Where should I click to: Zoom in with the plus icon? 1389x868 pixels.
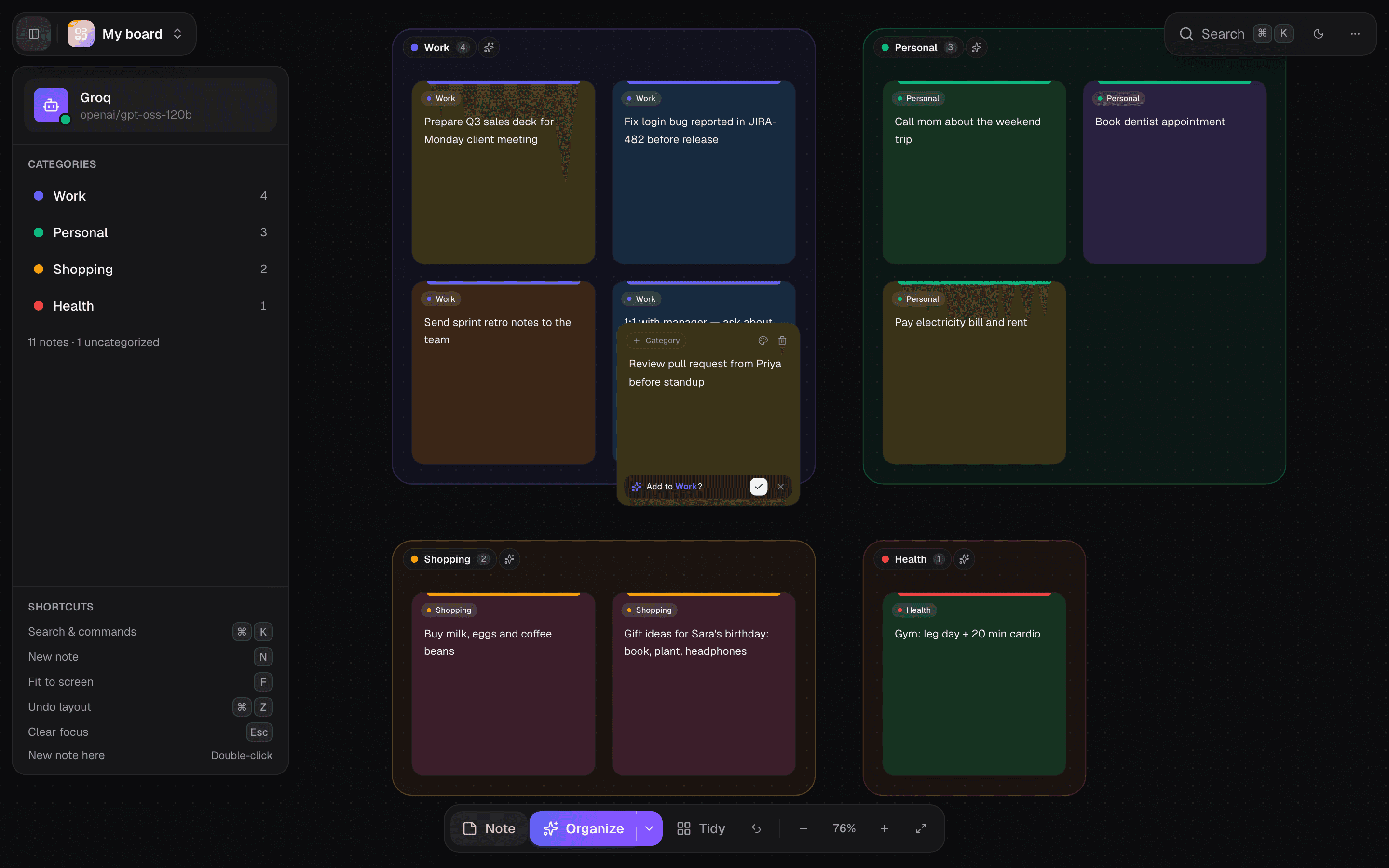pyautogui.click(x=885, y=828)
